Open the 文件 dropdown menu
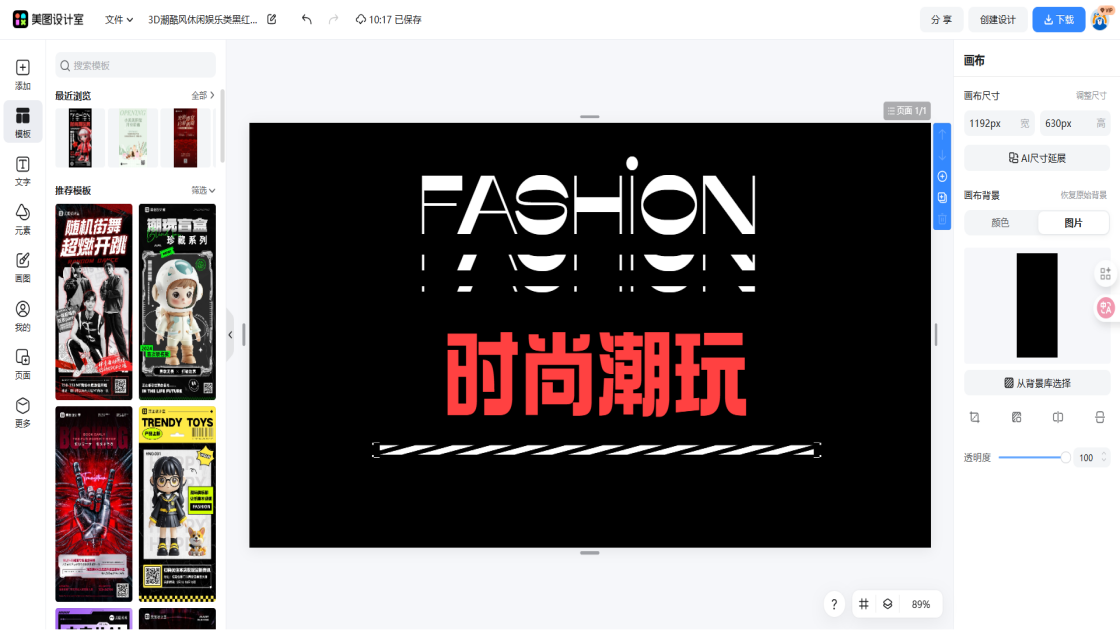The height and width of the screenshot is (630, 1120). coord(119,19)
